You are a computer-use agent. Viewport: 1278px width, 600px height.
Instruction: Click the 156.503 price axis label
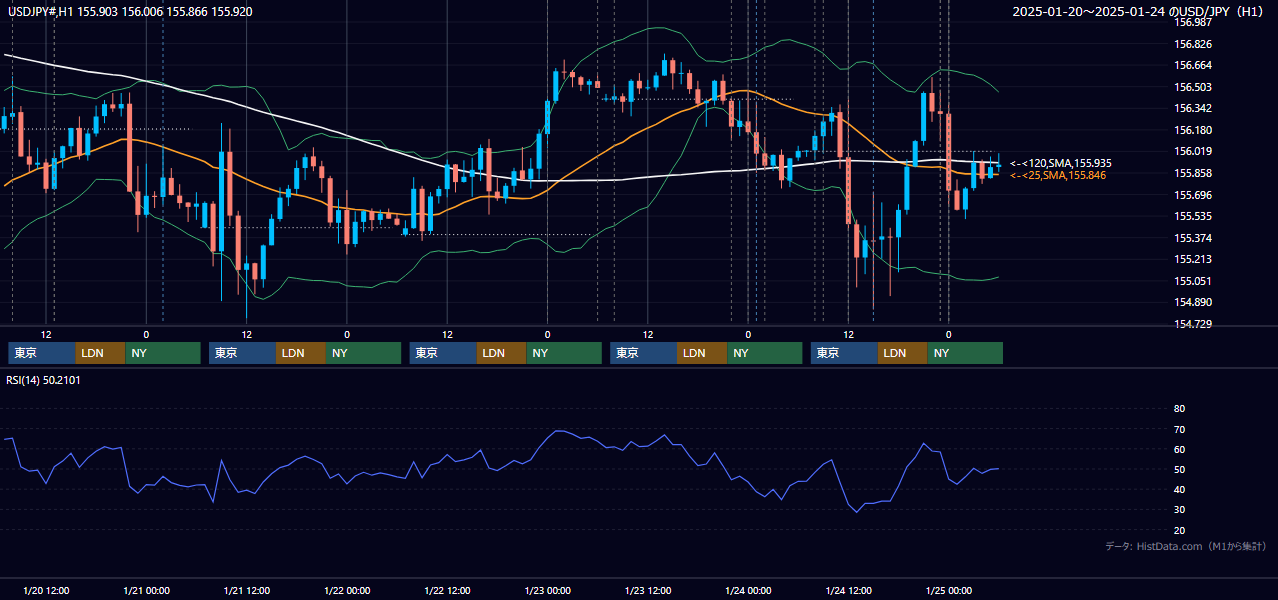click(x=1193, y=87)
